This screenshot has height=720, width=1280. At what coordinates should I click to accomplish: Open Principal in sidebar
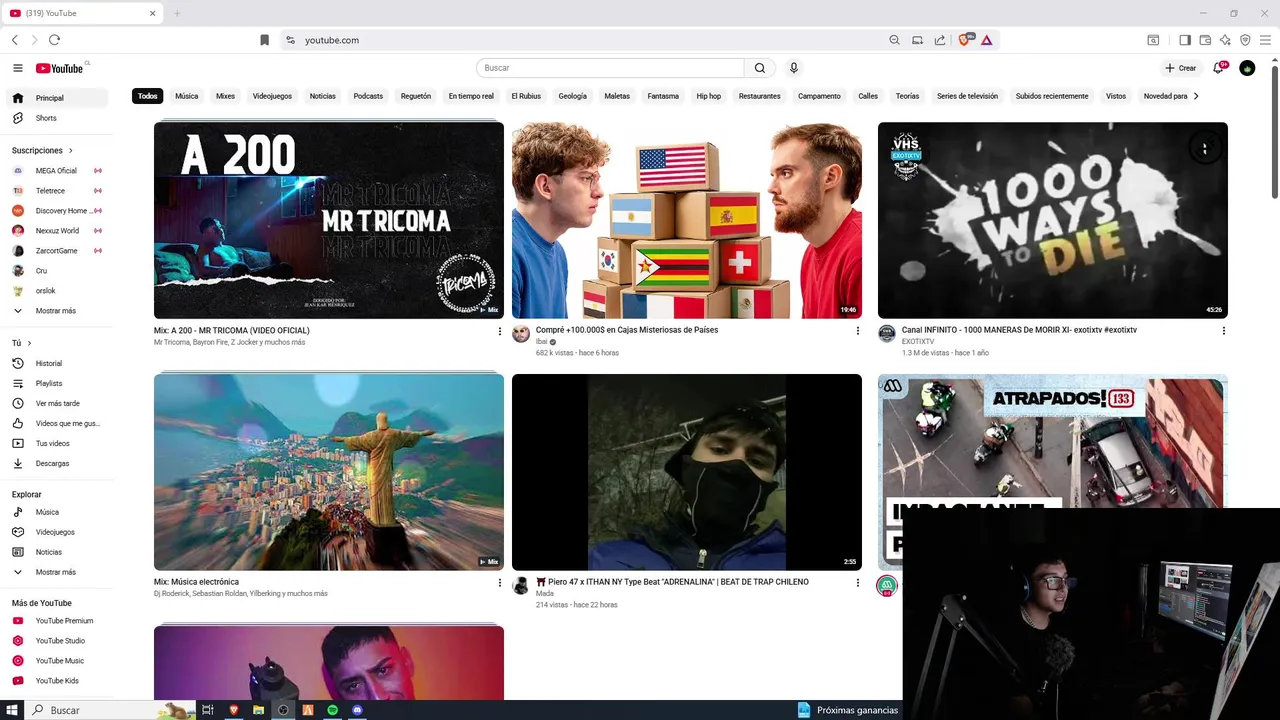pos(56,98)
